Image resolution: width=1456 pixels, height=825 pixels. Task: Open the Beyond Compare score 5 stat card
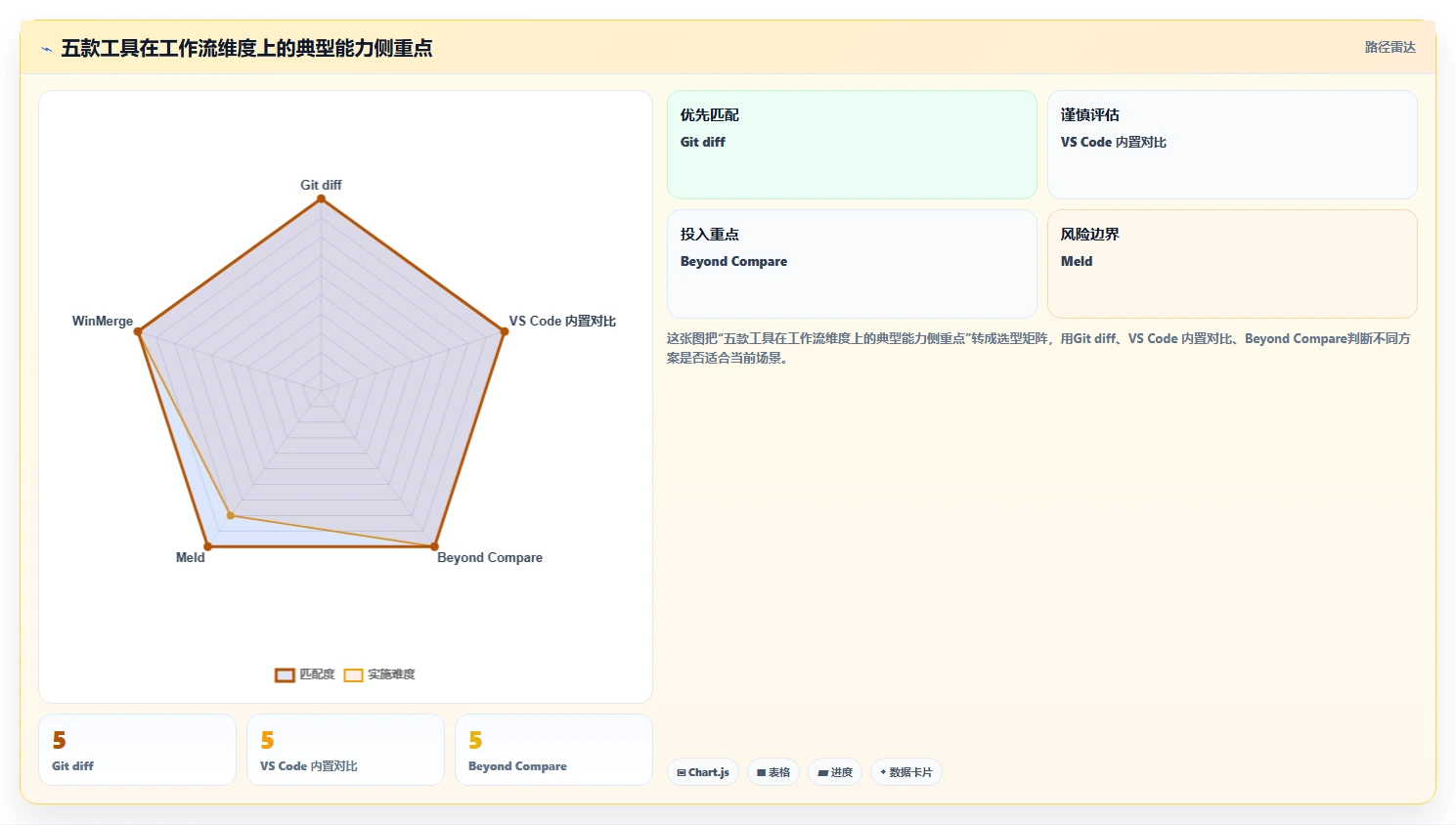[553, 750]
